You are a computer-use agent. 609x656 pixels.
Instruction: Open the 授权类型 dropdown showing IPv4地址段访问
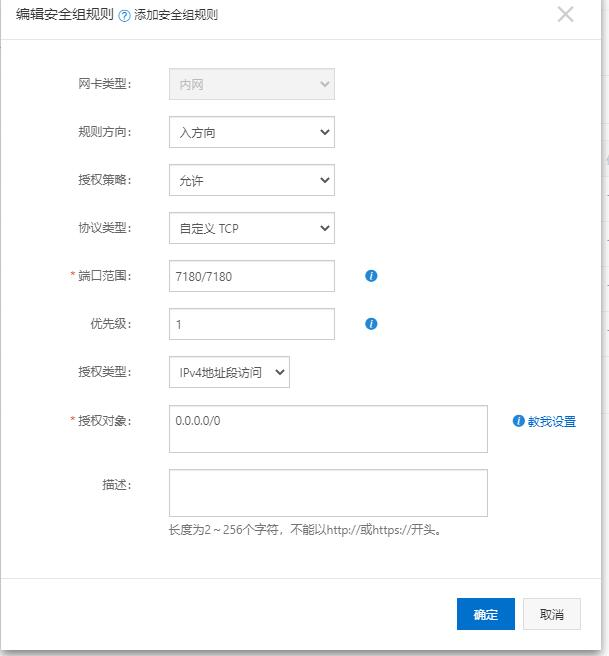pos(228,372)
